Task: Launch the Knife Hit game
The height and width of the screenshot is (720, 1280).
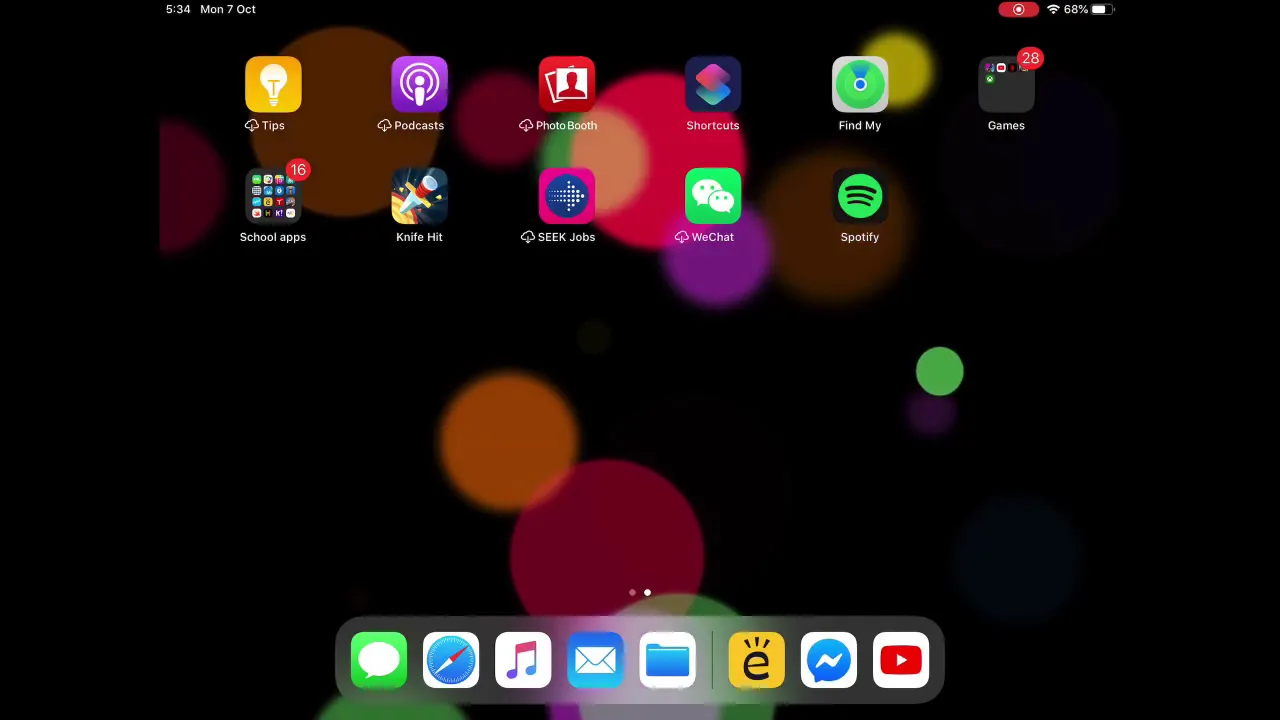Action: [x=419, y=196]
